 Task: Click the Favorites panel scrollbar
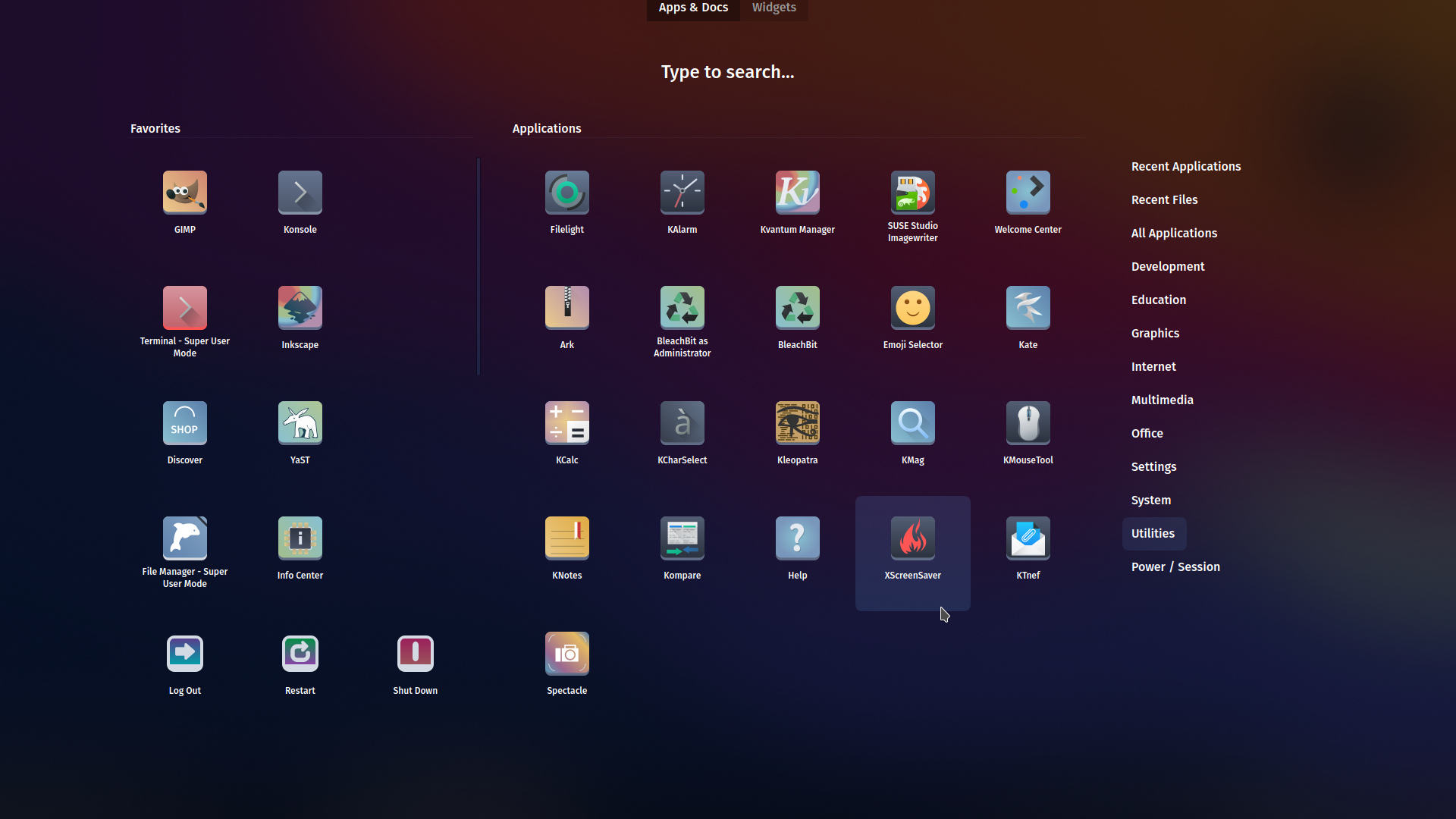tap(479, 266)
